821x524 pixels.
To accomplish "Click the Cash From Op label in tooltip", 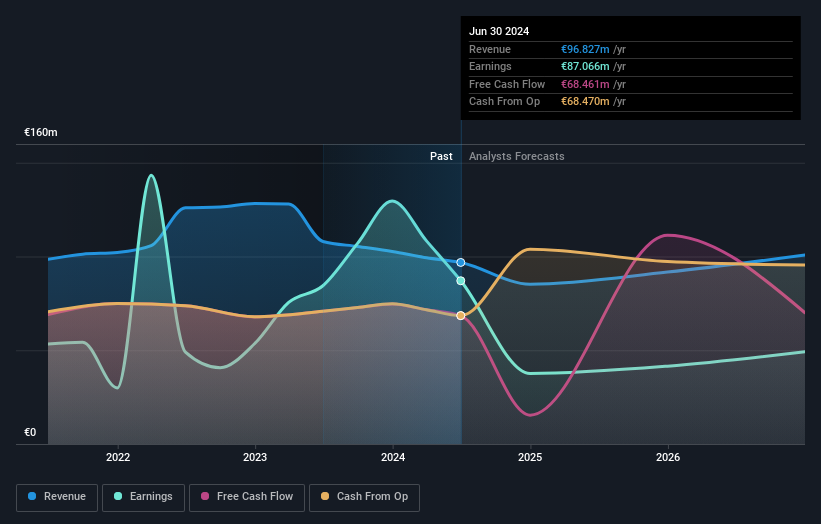I will (504, 102).
